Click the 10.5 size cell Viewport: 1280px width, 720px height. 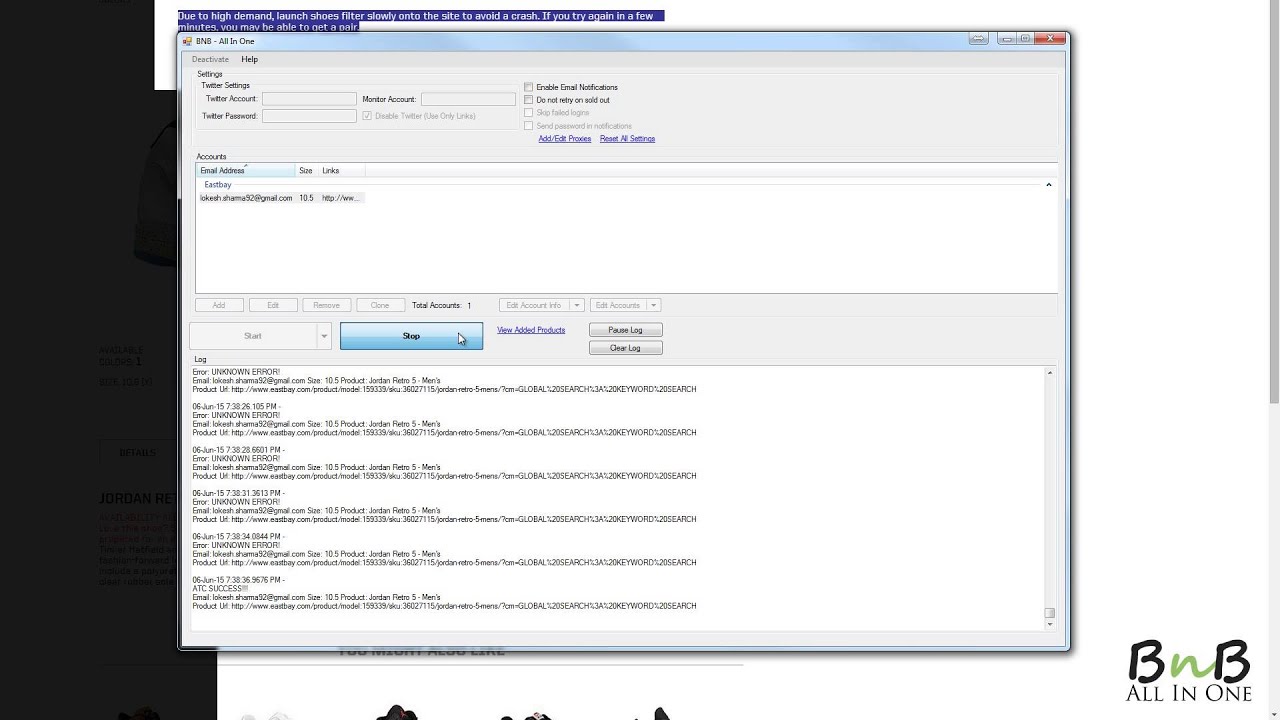(306, 198)
